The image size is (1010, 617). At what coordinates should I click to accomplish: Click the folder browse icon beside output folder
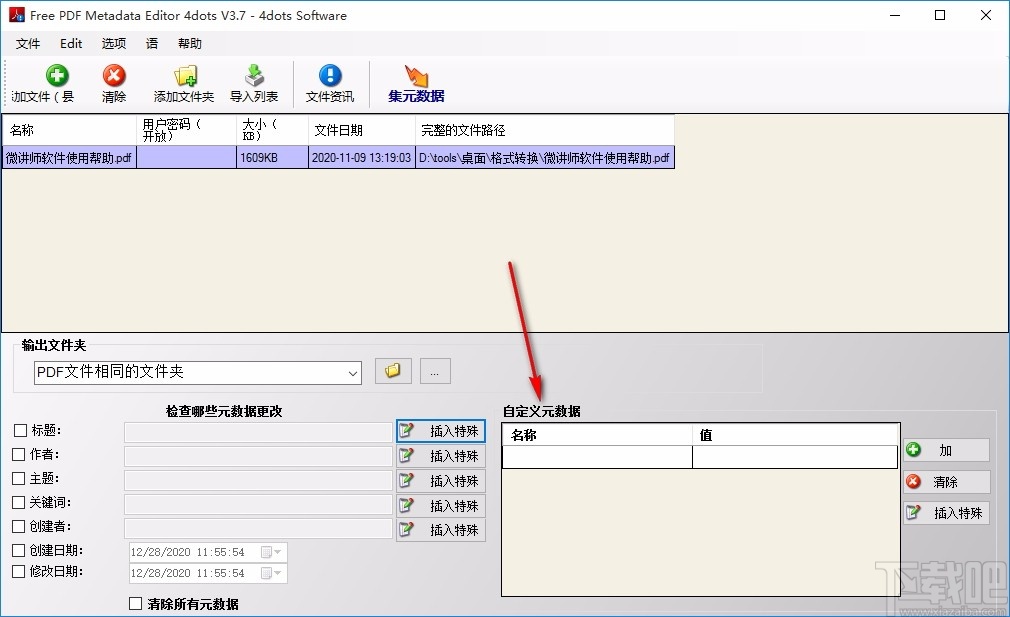click(x=392, y=371)
